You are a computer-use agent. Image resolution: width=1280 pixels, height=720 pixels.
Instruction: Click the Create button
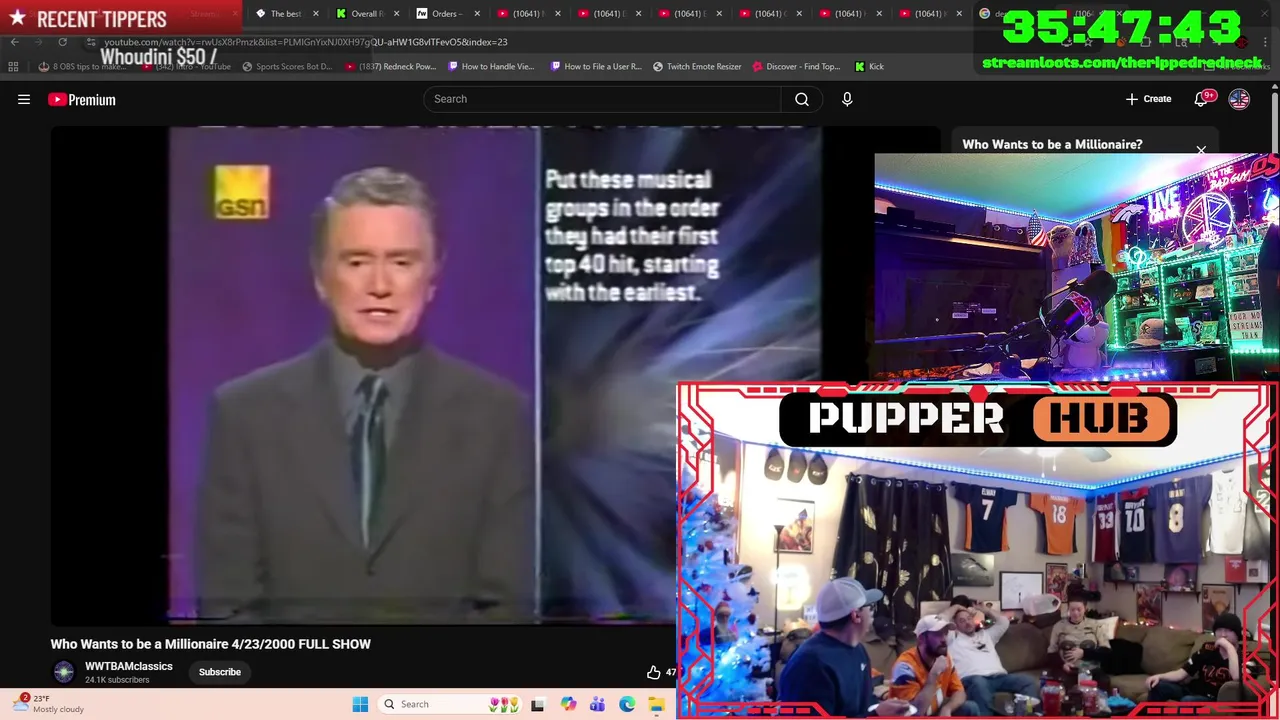coord(1148,99)
